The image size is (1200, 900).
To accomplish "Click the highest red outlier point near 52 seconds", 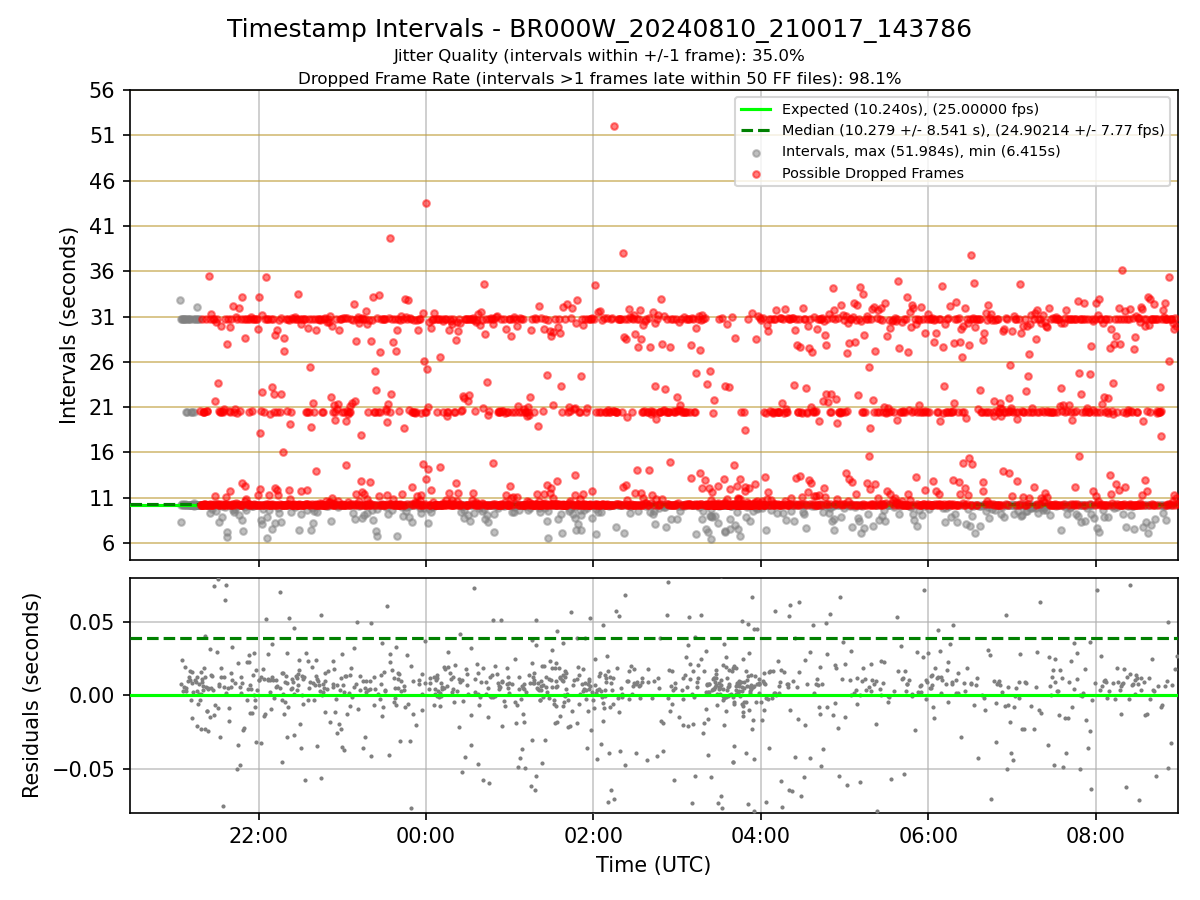I will point(614,126).
